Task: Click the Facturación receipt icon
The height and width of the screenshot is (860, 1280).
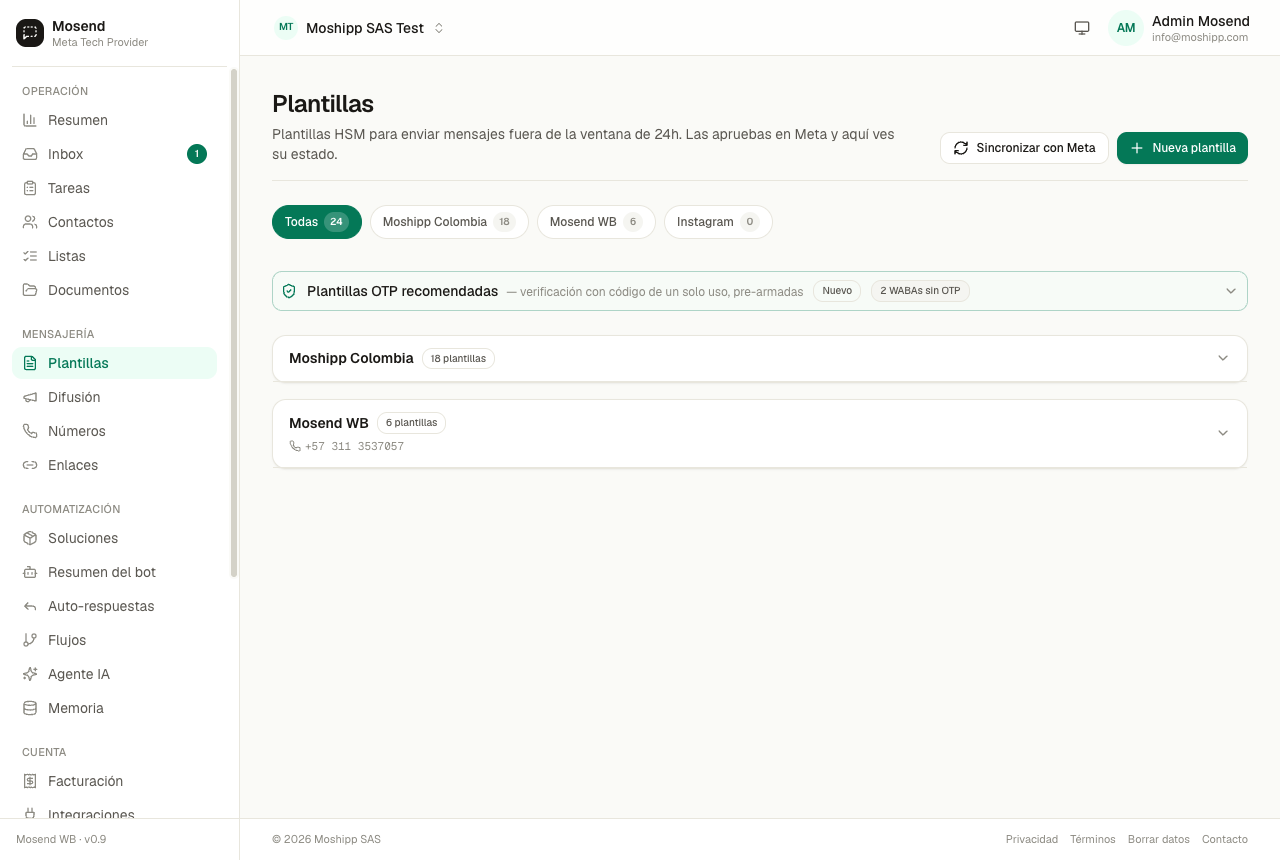Action: (x=30, y=781)
